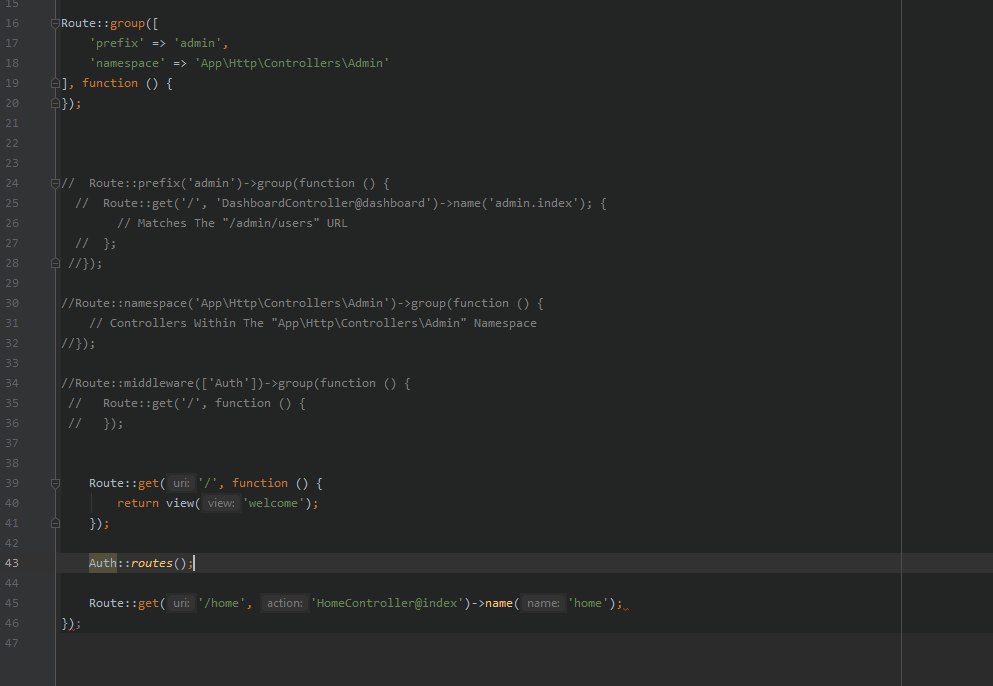Click line number 30 in the gutter

[12, 303]
